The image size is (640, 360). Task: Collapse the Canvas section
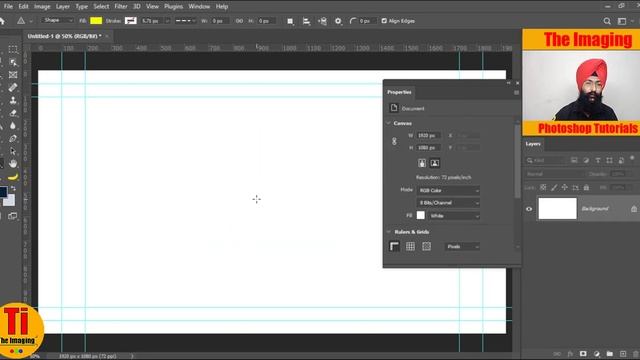click(x=389, y=123)
